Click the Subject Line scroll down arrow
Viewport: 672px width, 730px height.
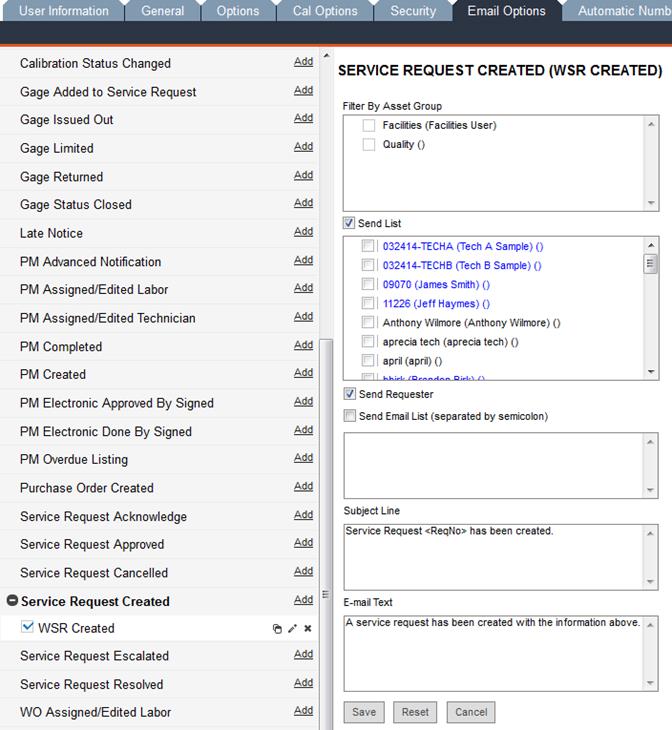(650, 582)
